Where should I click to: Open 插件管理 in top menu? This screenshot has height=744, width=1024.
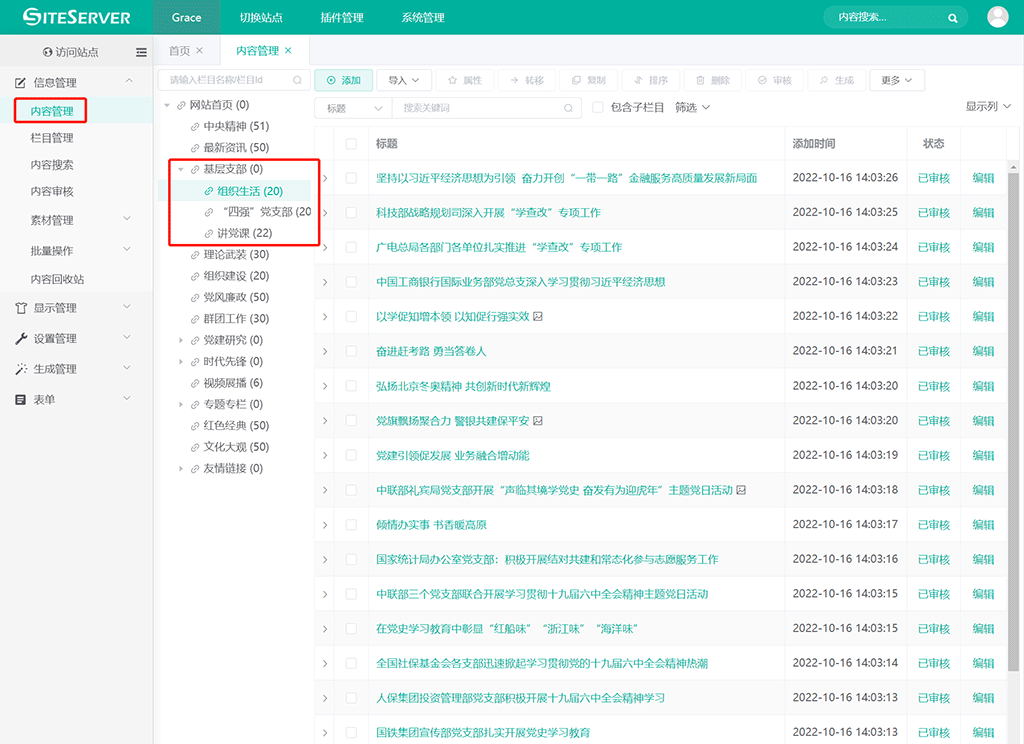click(x=343, y=18)
